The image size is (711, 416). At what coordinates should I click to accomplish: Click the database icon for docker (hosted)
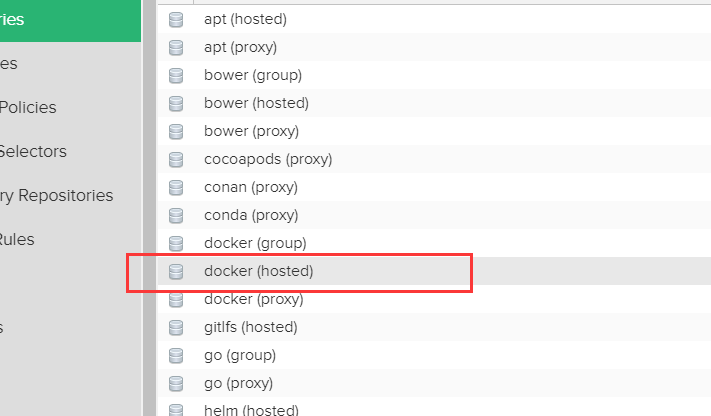177,271
